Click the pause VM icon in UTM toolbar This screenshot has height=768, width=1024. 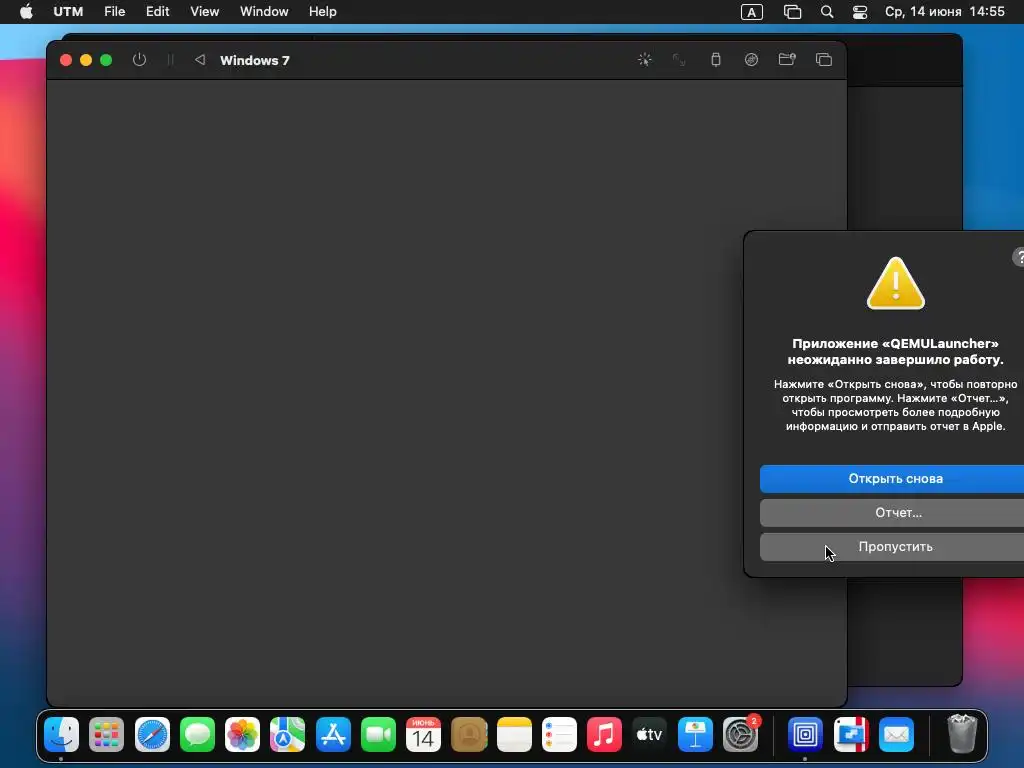pos(170,60)
